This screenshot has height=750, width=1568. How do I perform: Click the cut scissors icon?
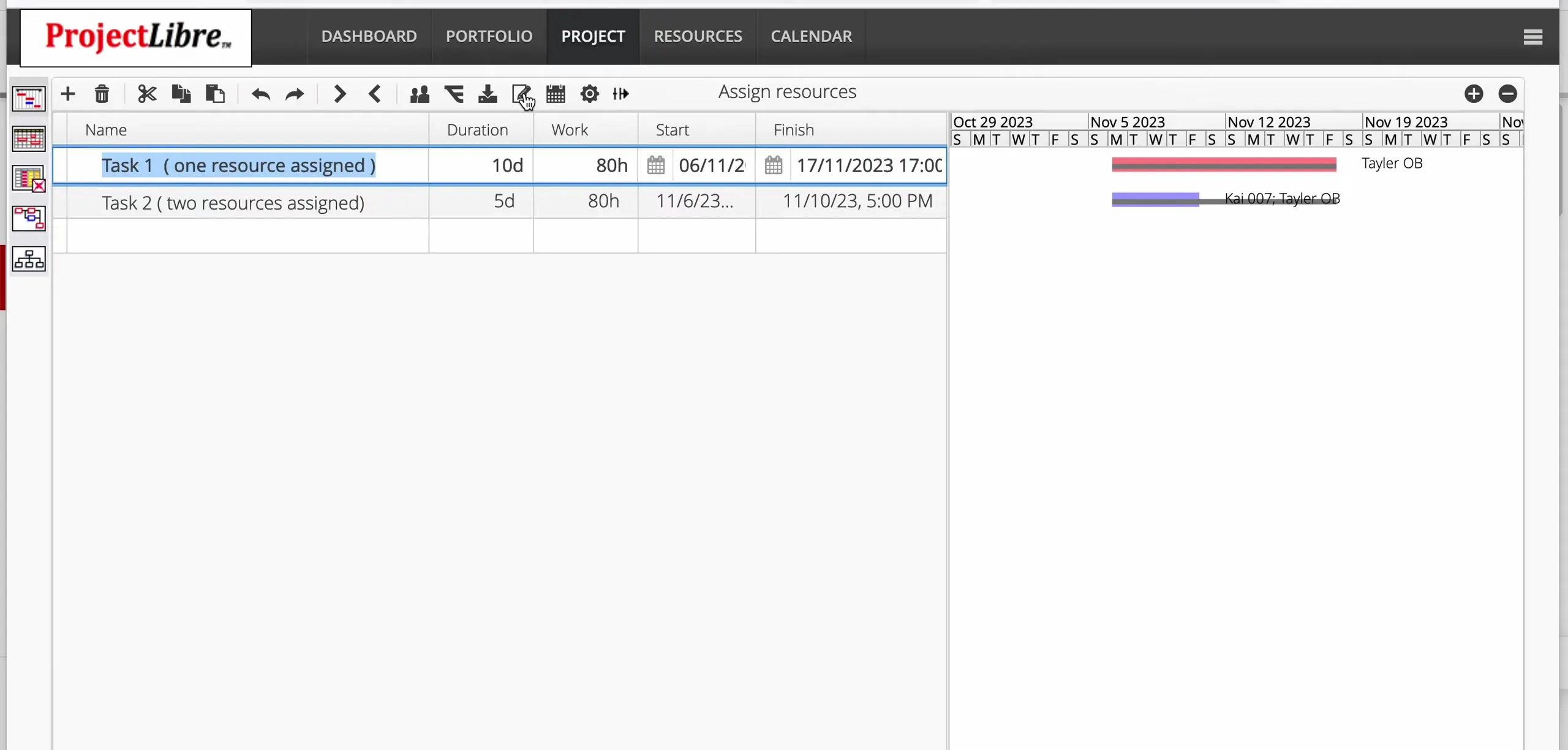click(x=147, y=94)
